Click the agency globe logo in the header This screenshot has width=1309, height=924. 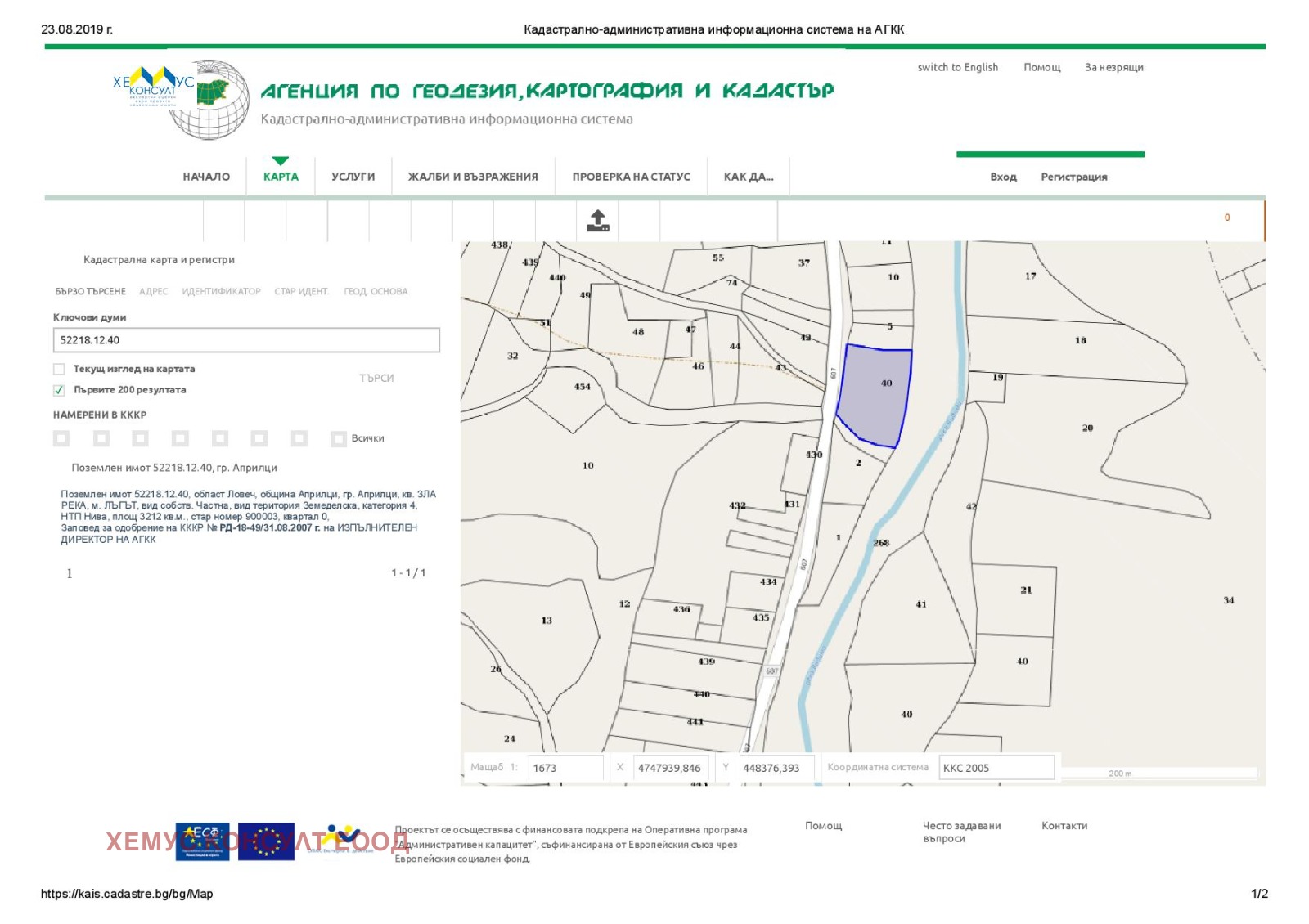pyautogui.click(x=211, y=99)
